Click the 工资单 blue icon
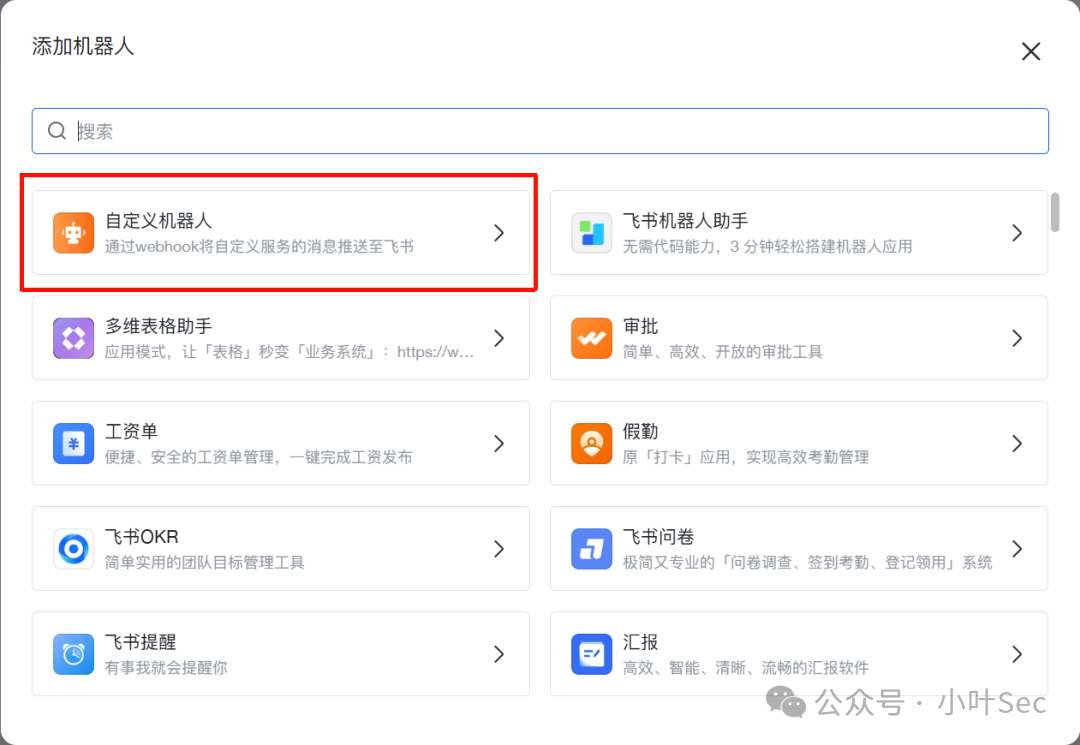Image resolution: width=1080 pixels, height=745 pixels. point(73,443)
